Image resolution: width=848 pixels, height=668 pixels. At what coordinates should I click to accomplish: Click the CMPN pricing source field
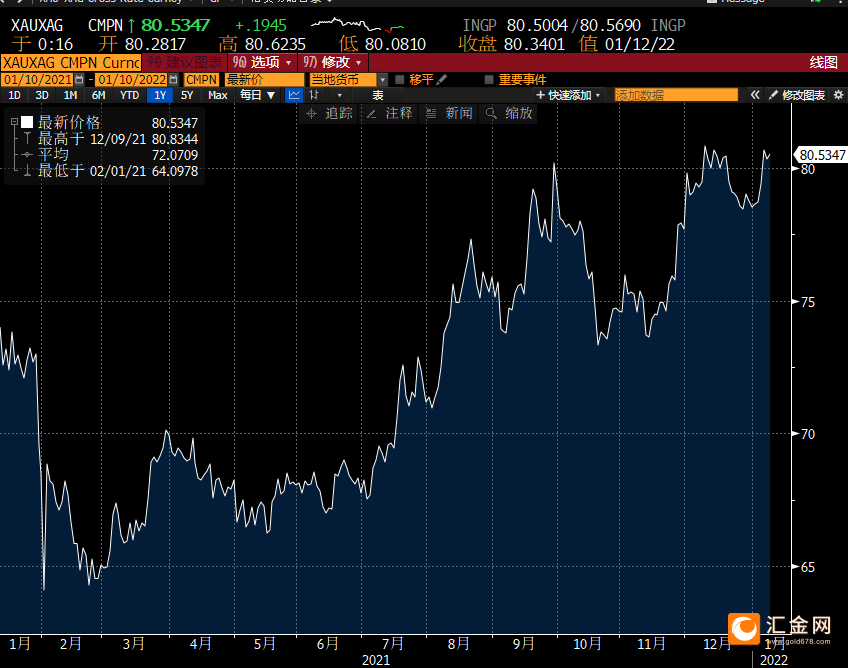tap(201, 80)
